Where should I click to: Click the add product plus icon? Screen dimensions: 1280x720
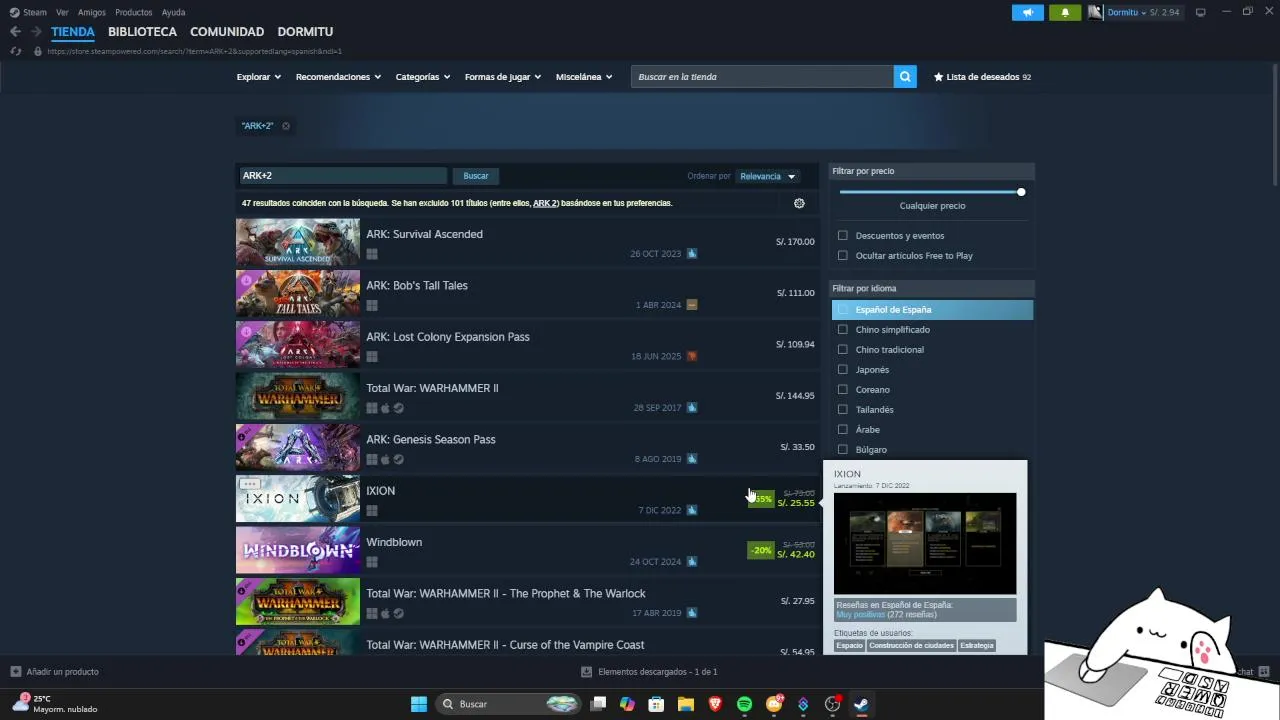click(15, 672)
